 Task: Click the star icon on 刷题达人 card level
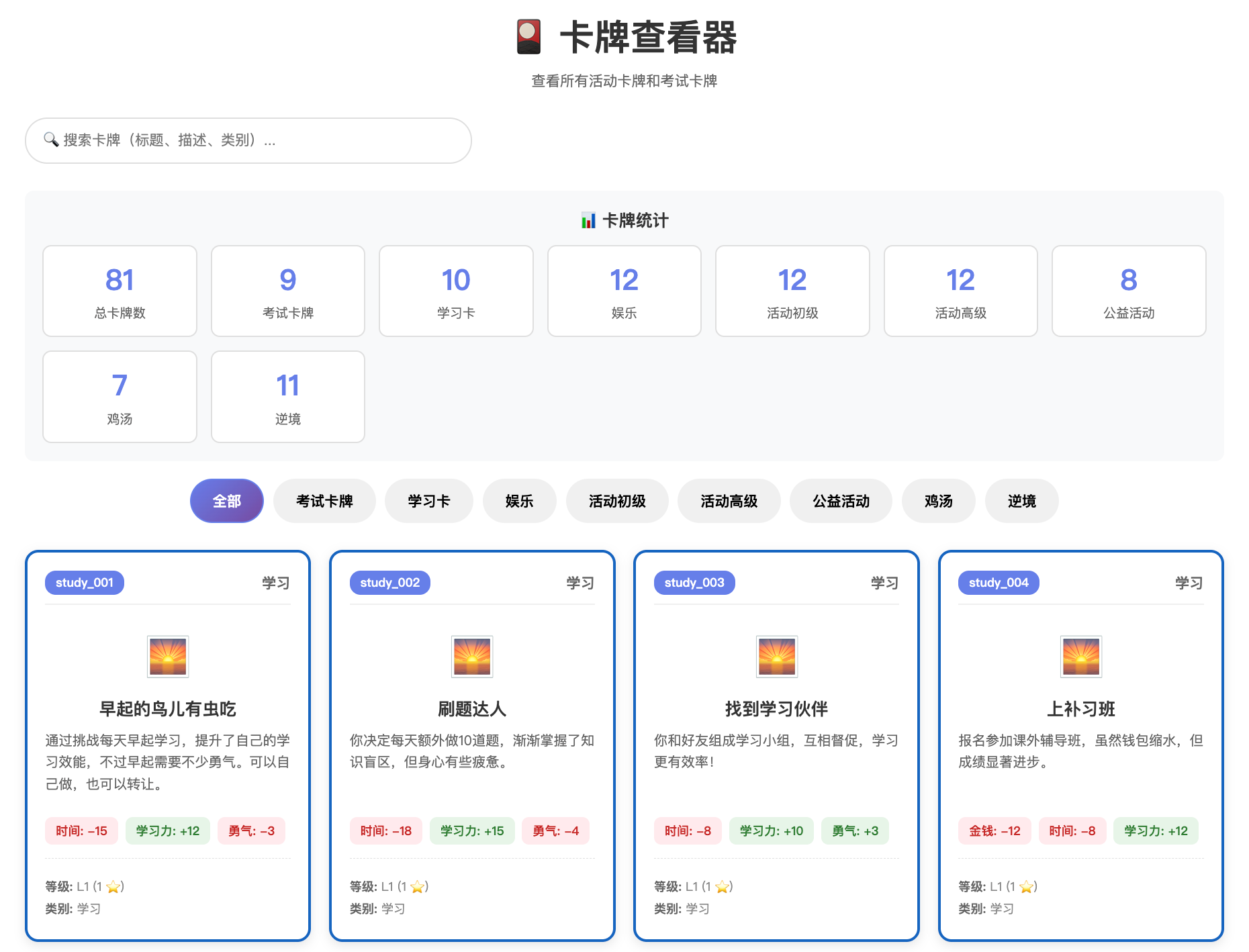click(x=418, y=886)
